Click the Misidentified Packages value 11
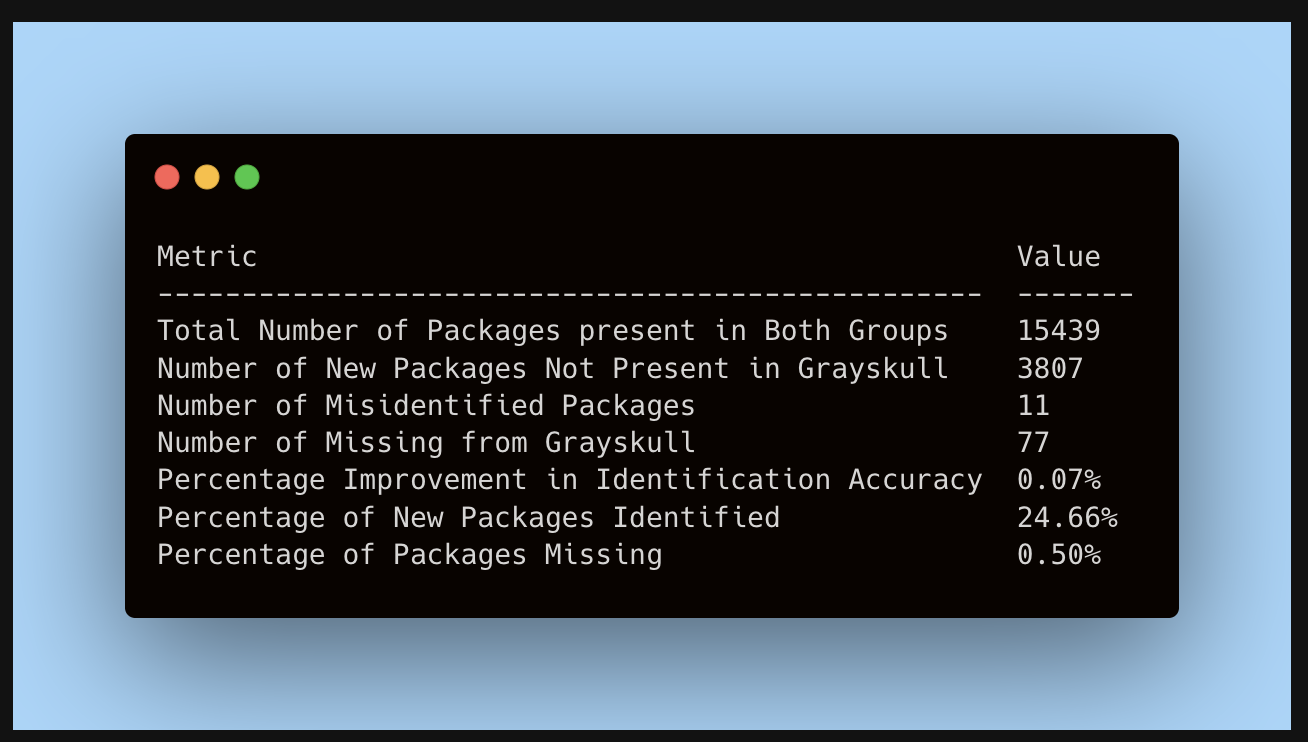The image size is (1308, 742). pos(1033,406)
